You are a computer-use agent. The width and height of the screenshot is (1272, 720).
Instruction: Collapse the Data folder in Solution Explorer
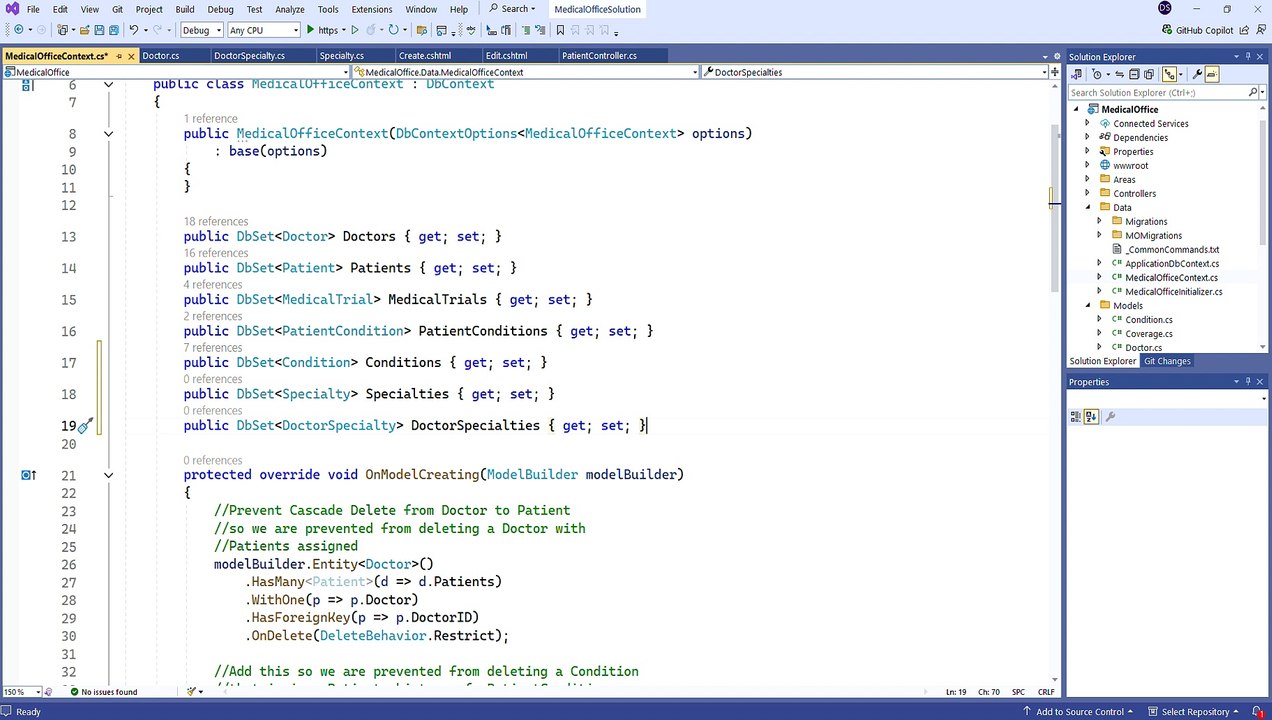pyautogui.click(x=1088, y=208)
